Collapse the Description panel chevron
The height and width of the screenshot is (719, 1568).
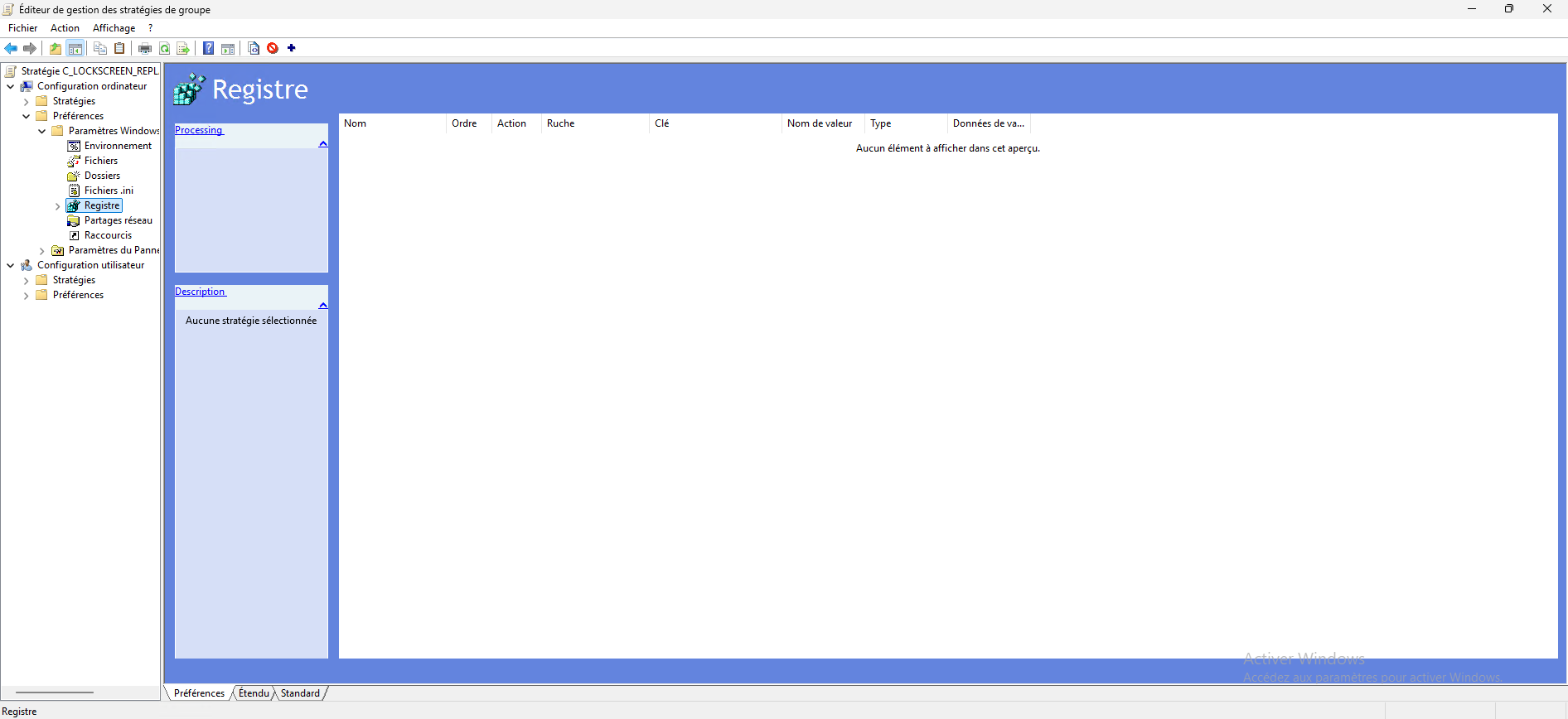pos(323,306)
